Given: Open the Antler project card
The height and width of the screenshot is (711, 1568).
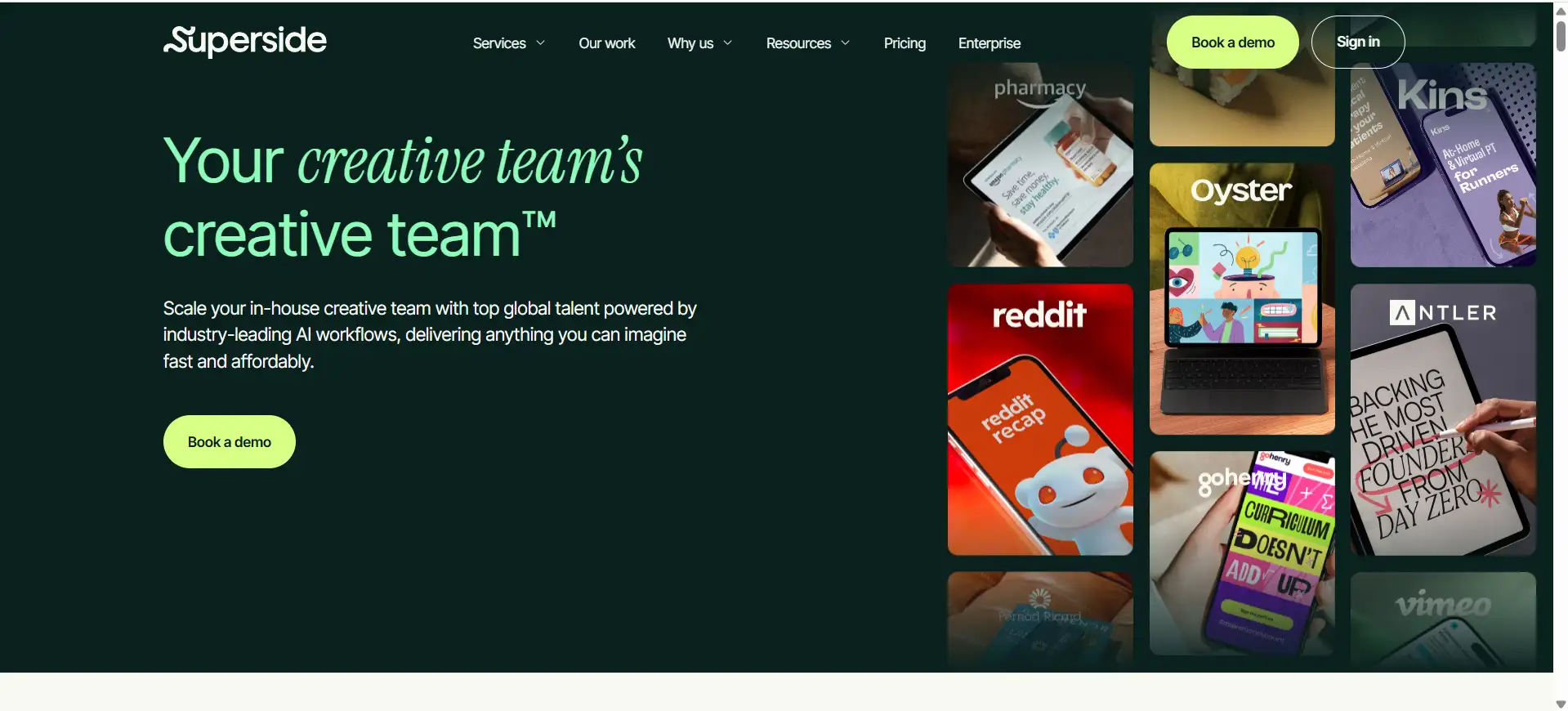Looking at the screenshot, I should [1443, 419].
